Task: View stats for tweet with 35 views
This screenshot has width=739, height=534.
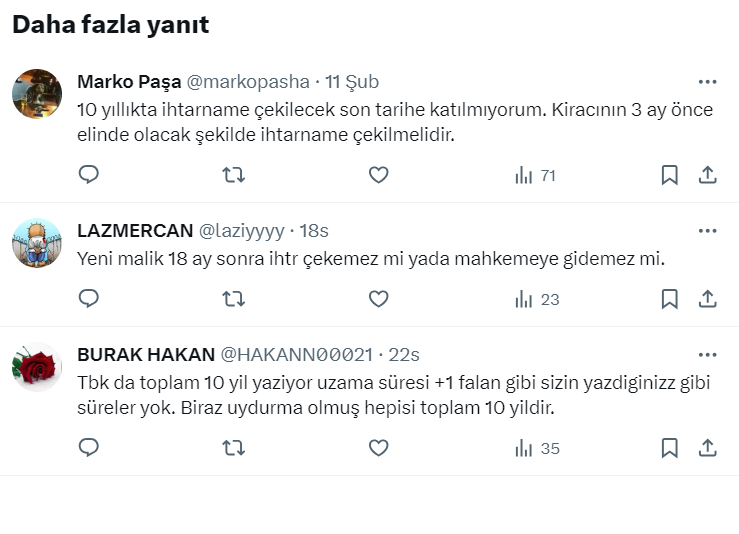Action: tap(537, 448)
